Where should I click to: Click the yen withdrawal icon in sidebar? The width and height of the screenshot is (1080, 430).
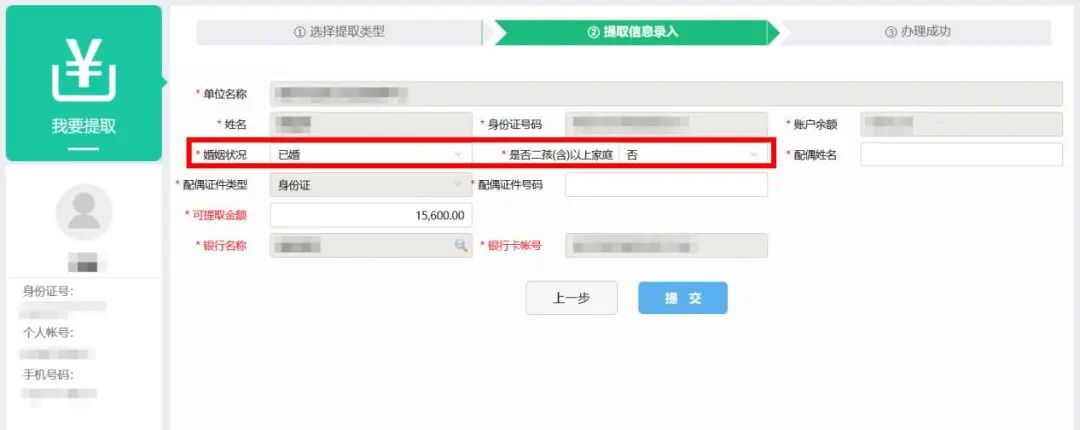[83, 70]
